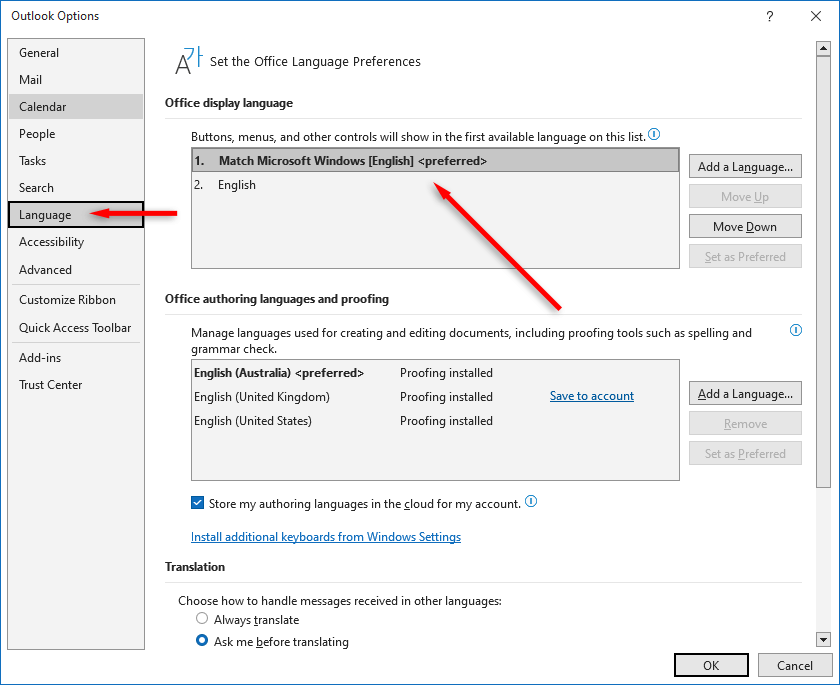Select English (United Kingdom) authoring language
The height and width of the screenshot is (685, 840).
(x=262, y=397)
